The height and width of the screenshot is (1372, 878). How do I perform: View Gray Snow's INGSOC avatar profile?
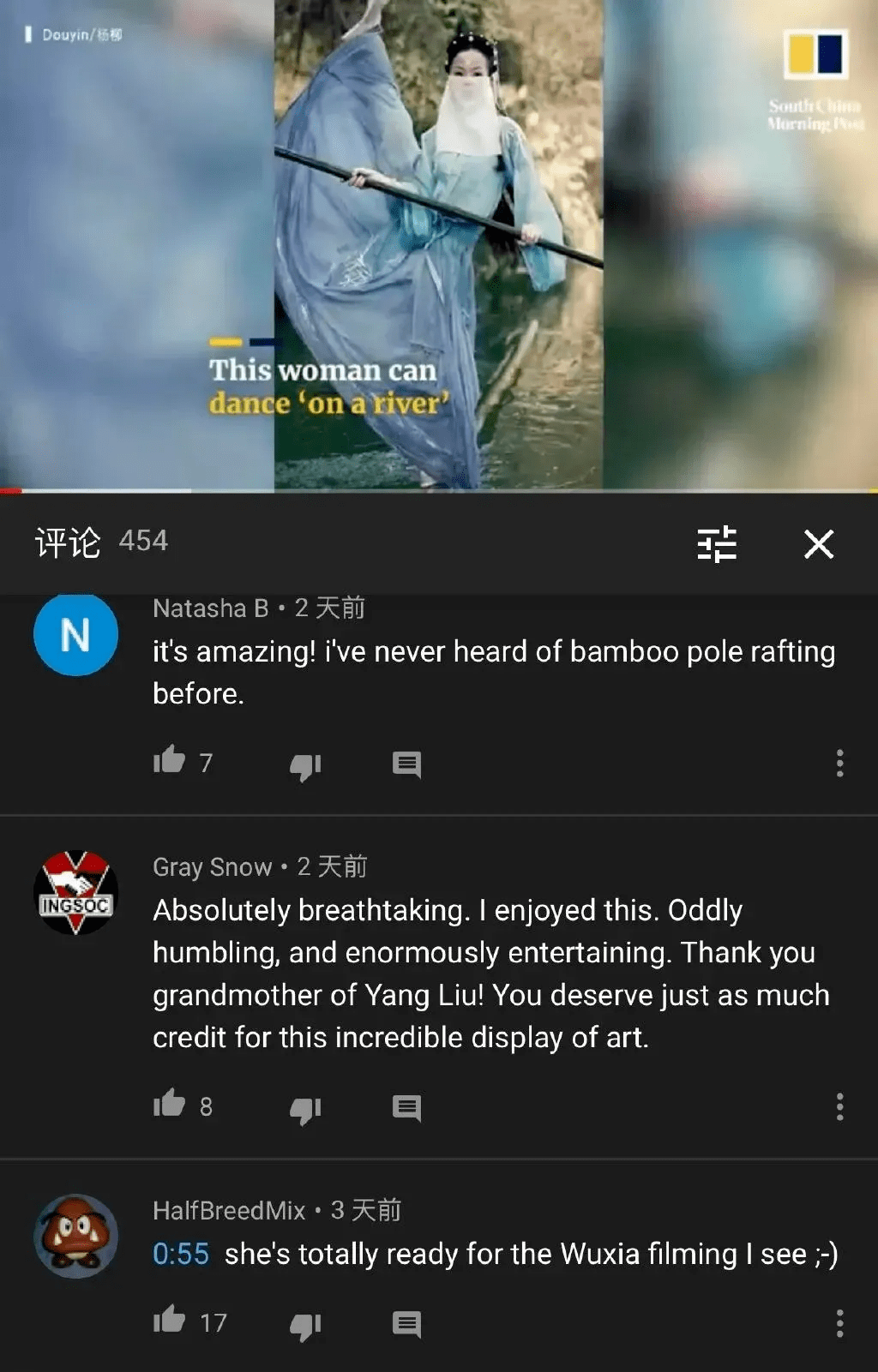pos(75,892)
